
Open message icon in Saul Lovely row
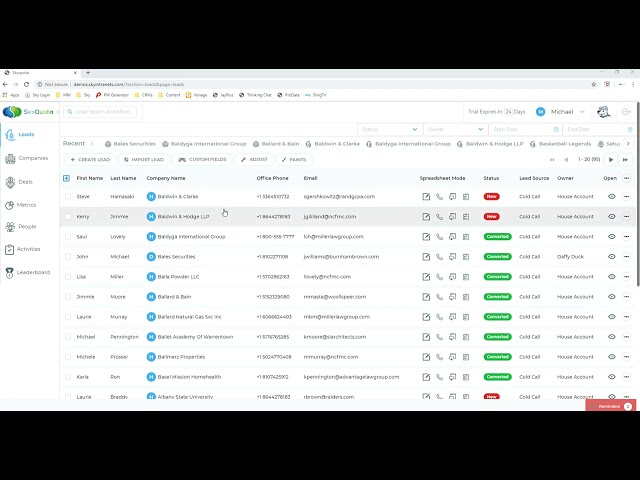pyautogui.click(x=452, y=237)
